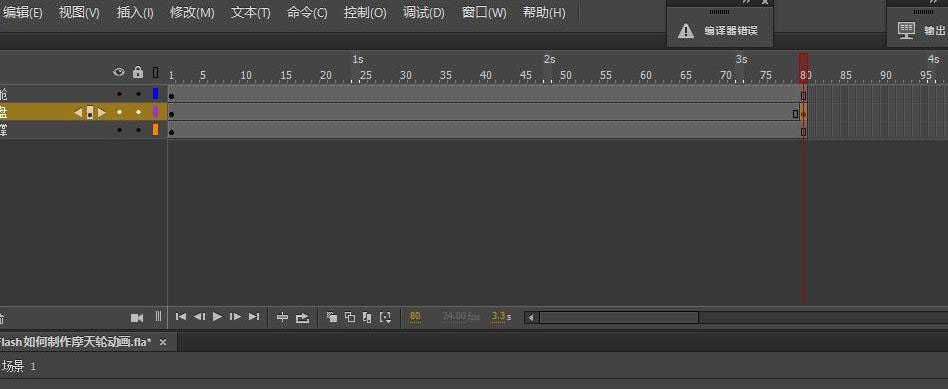The image size is (948, 389).
Task: Select frame 1 keyframe of the selected middle layer
Action: point(172,114)
